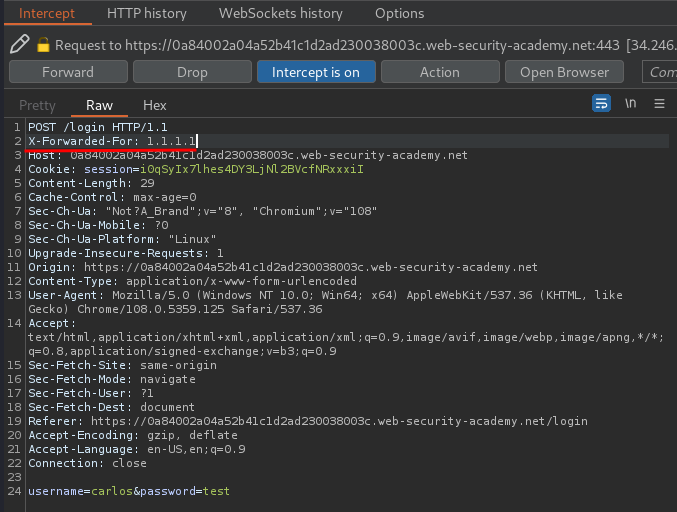Click the Upgrade-Insecure-Requests: 1 line

pyautogui.click(x=126, y=253)
